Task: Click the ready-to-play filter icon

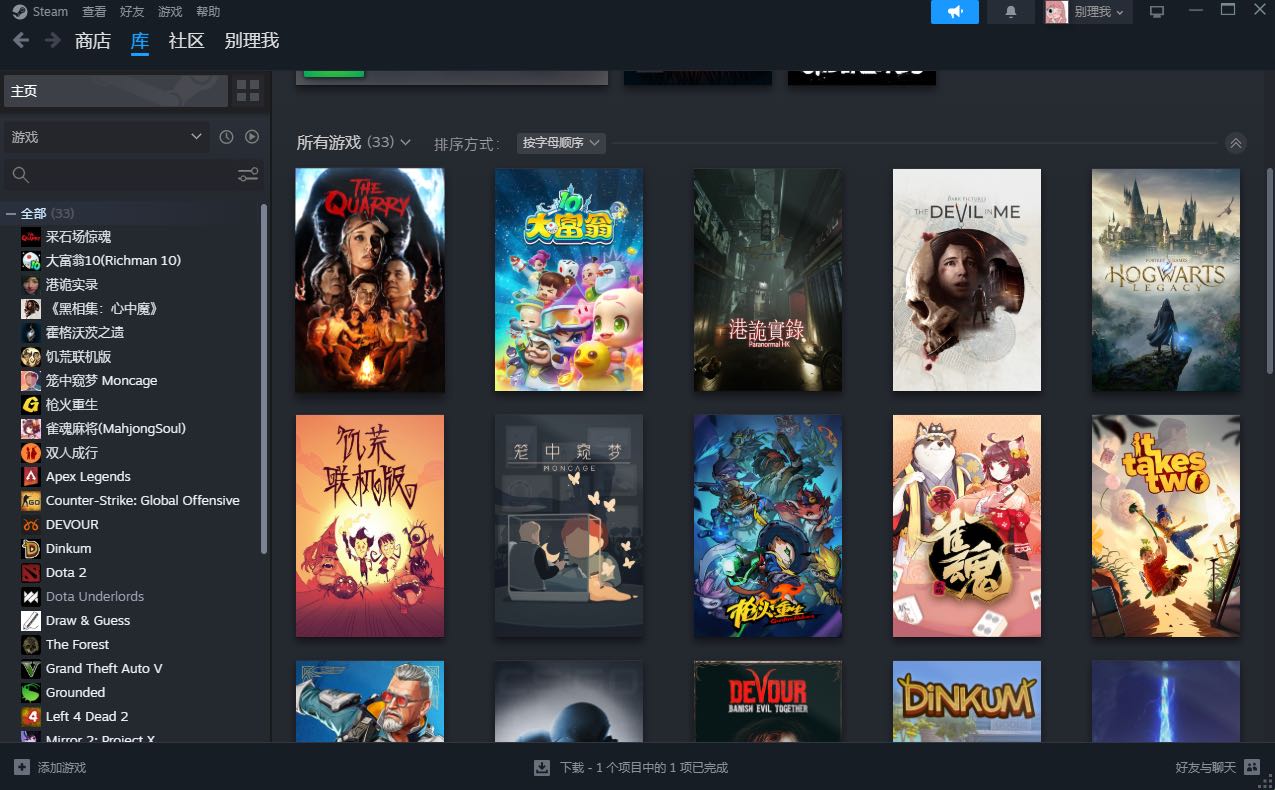Action: (x=252, y=137)
